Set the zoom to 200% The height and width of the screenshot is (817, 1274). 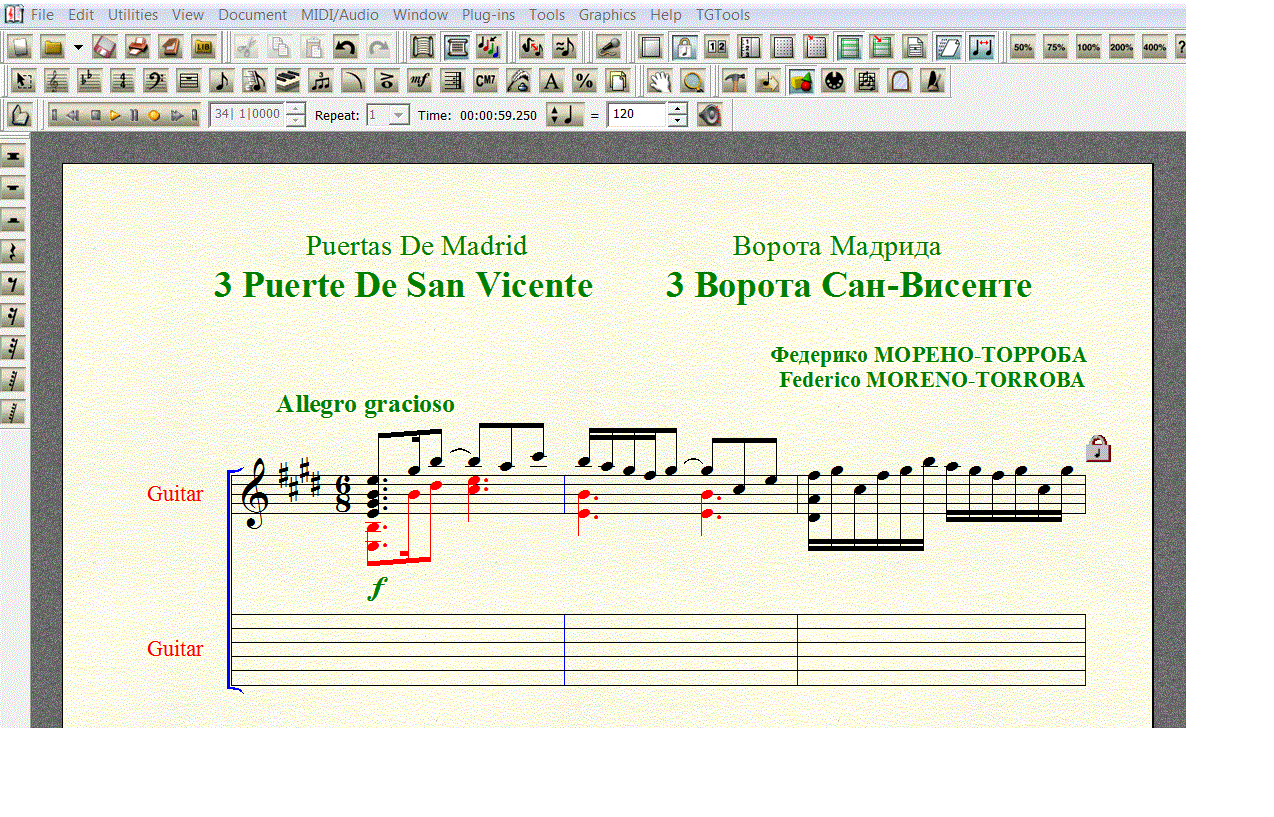(1122, 47)
